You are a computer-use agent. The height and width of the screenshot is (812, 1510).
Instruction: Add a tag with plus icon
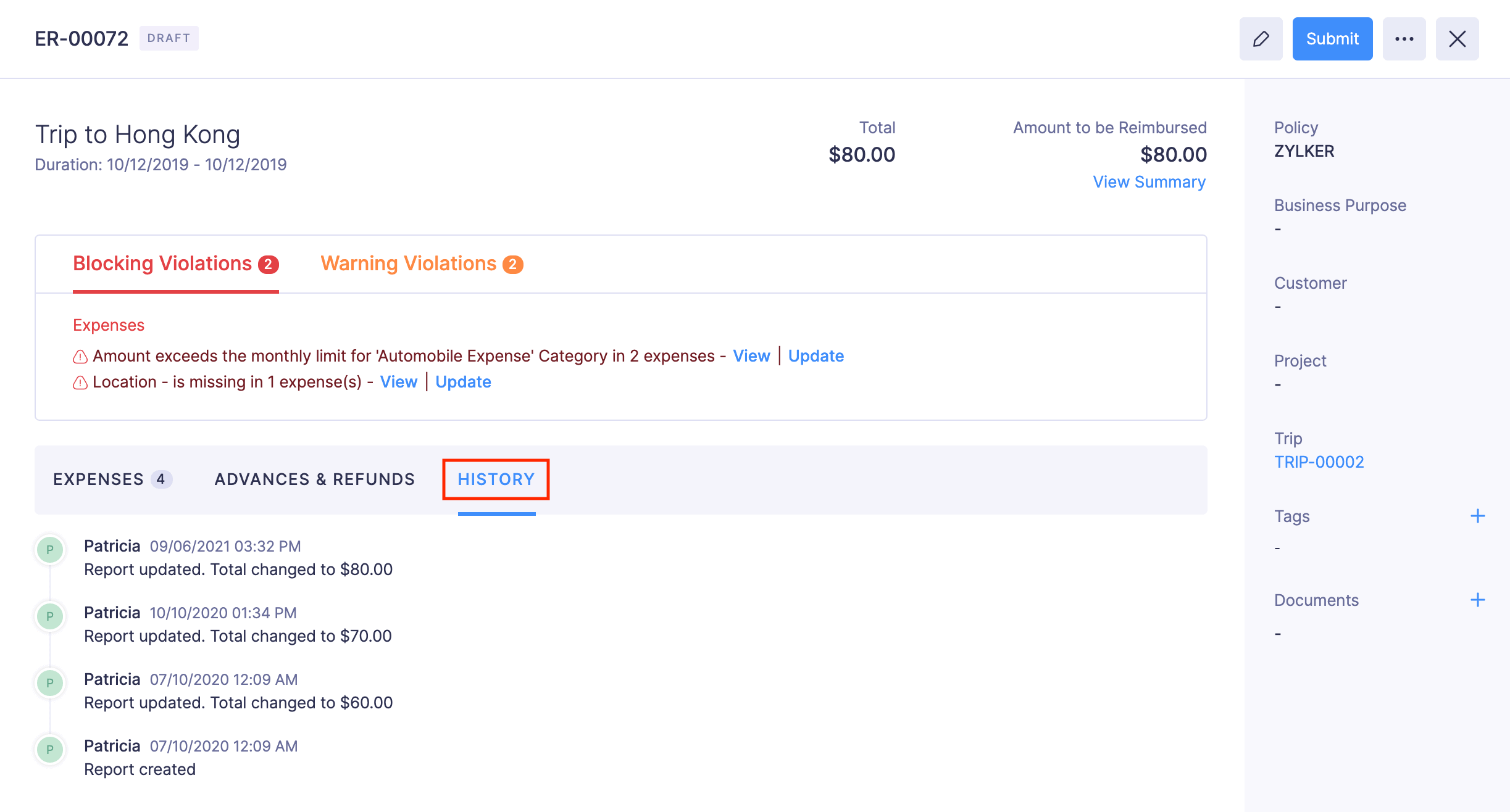(x=1477, y=516)
